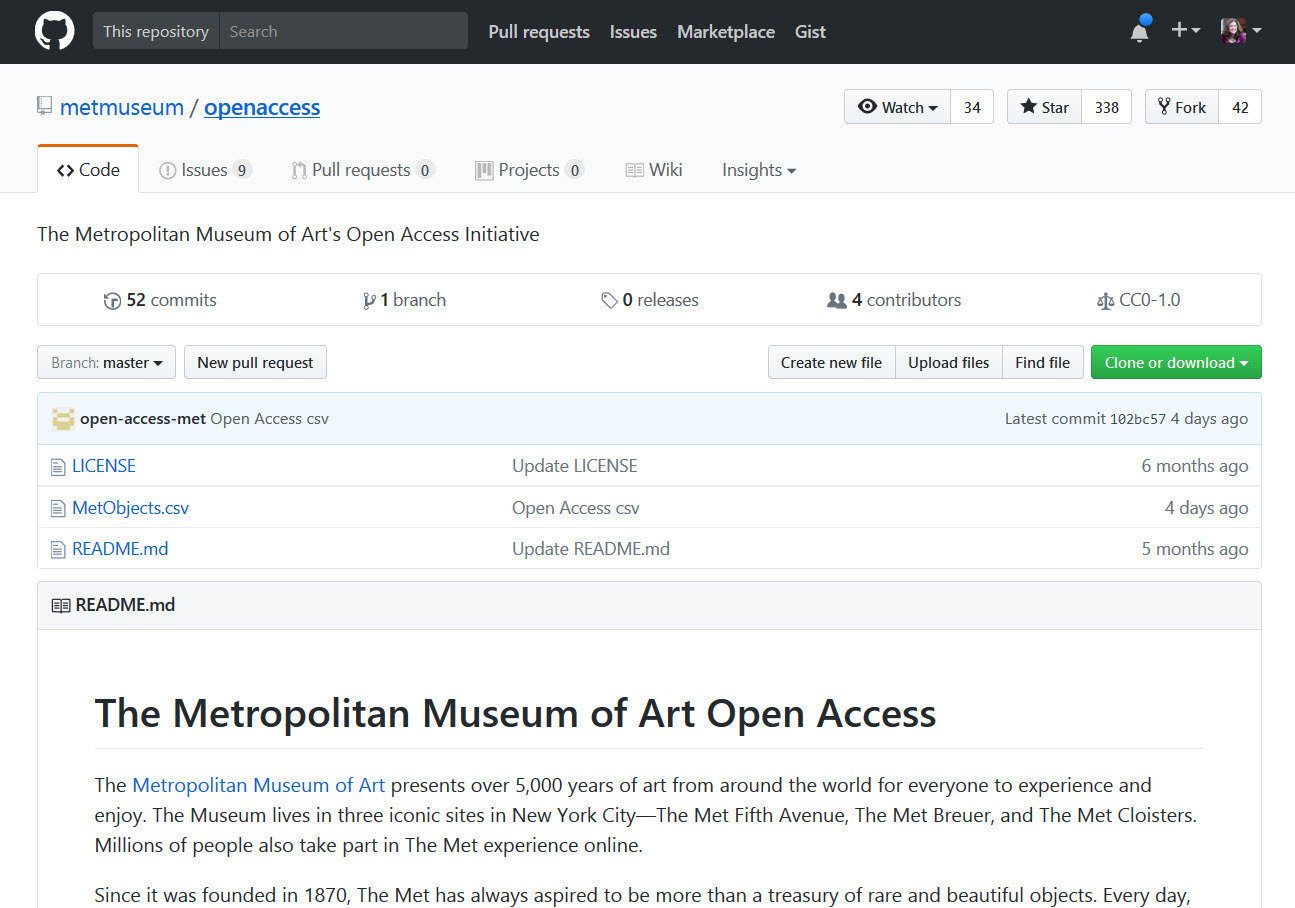
Task: Click the LICENSE file icon
Action: [x=58, y=466]
